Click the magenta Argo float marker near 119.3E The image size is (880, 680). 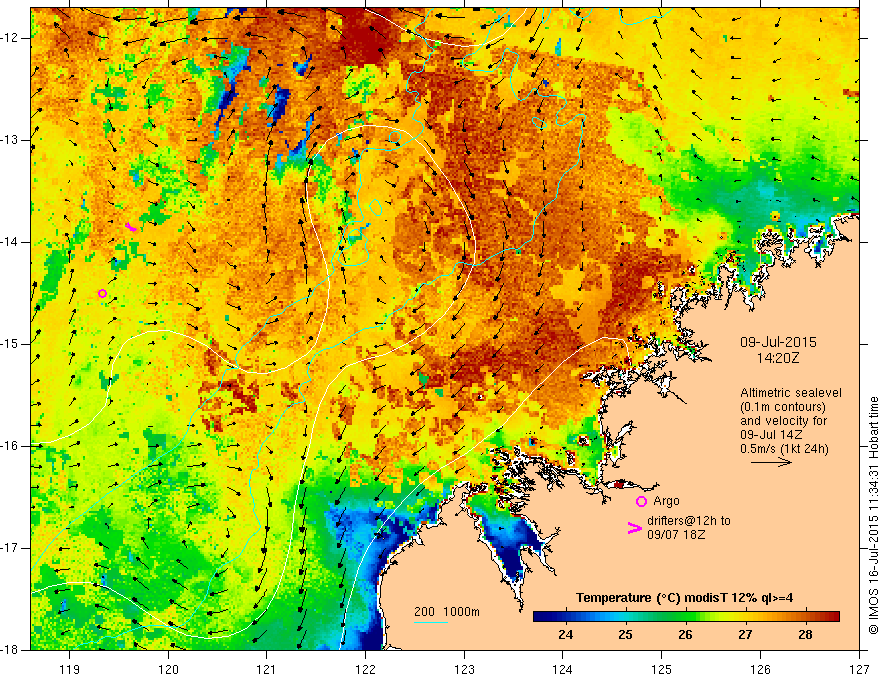tap(102, 293)
